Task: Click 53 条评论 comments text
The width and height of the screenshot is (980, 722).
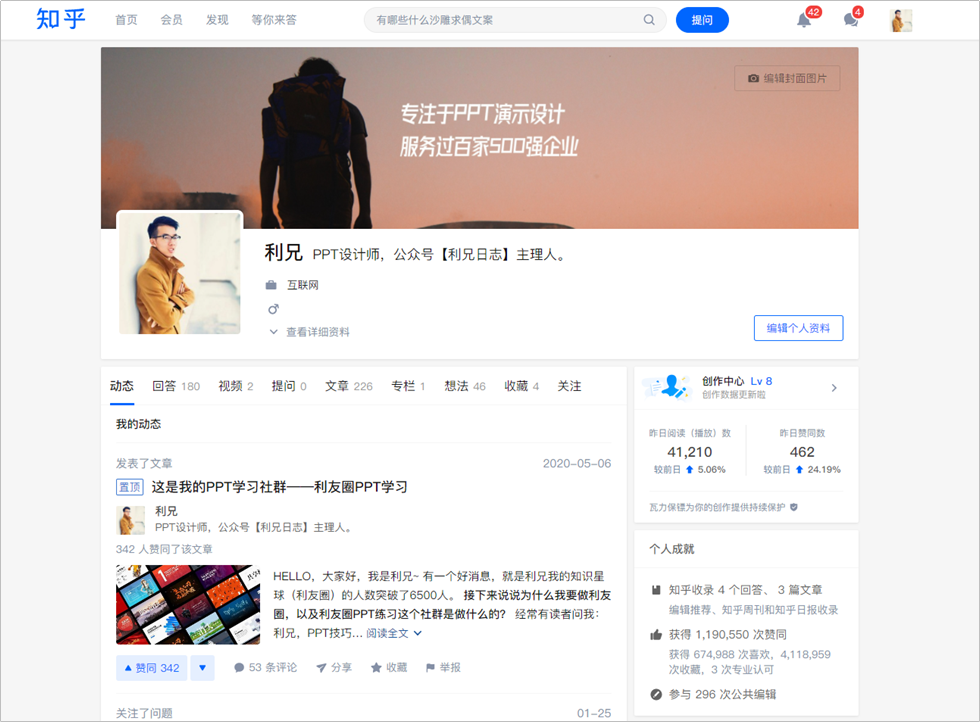Action: tap(273, 668)
